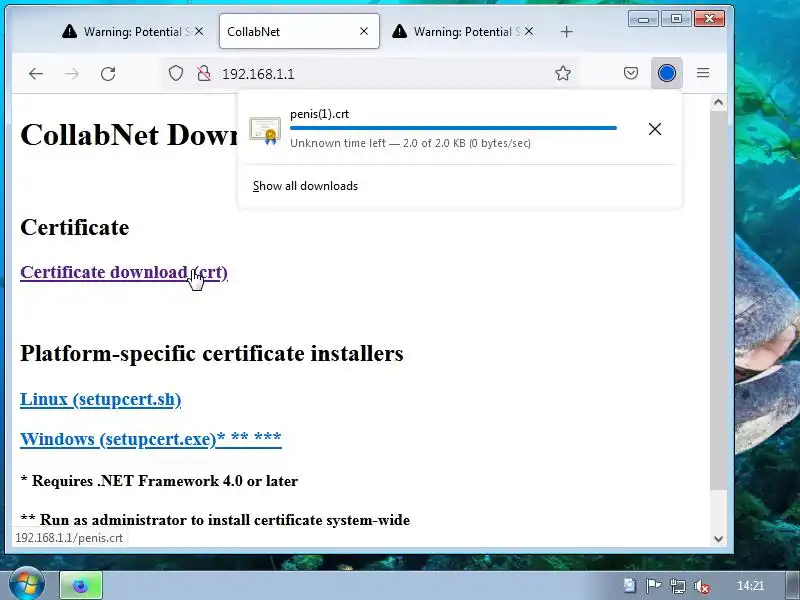Click the Platform-specific certificate installers heading
This screenshot has width=800, height=600.
click(x=212, y=353)
